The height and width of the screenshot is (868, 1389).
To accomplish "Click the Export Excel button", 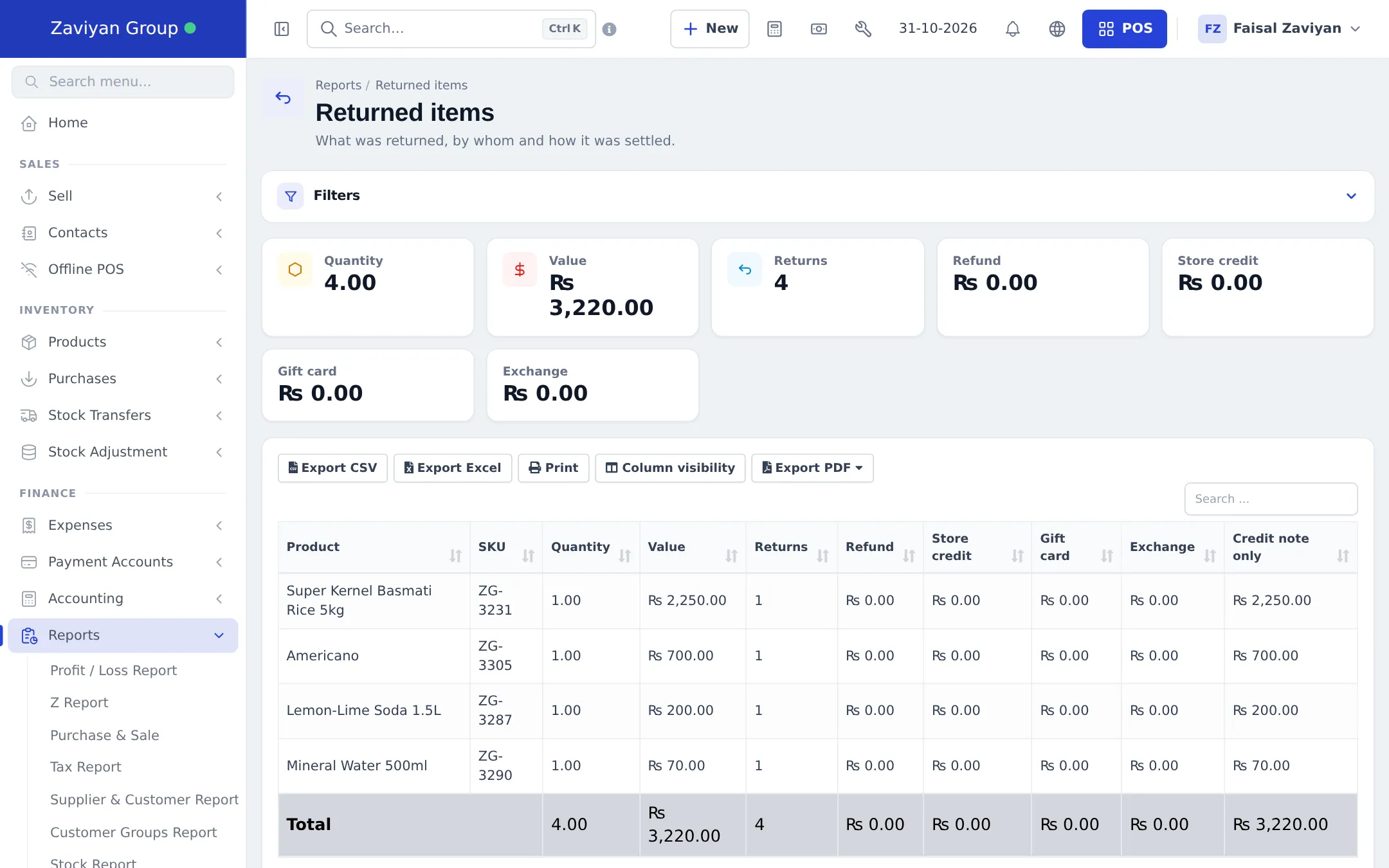I will pyautogui.click(x=453, y=468).
